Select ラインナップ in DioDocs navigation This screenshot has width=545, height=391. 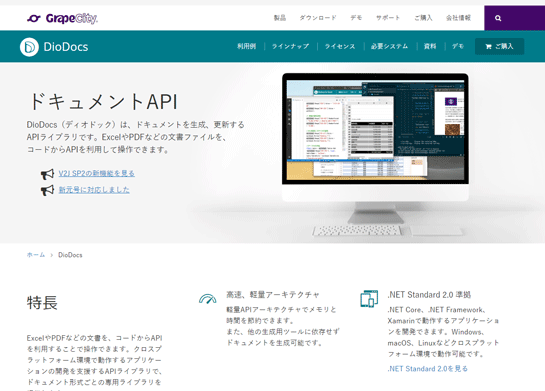pyautogui.click(x=290, y=46)
